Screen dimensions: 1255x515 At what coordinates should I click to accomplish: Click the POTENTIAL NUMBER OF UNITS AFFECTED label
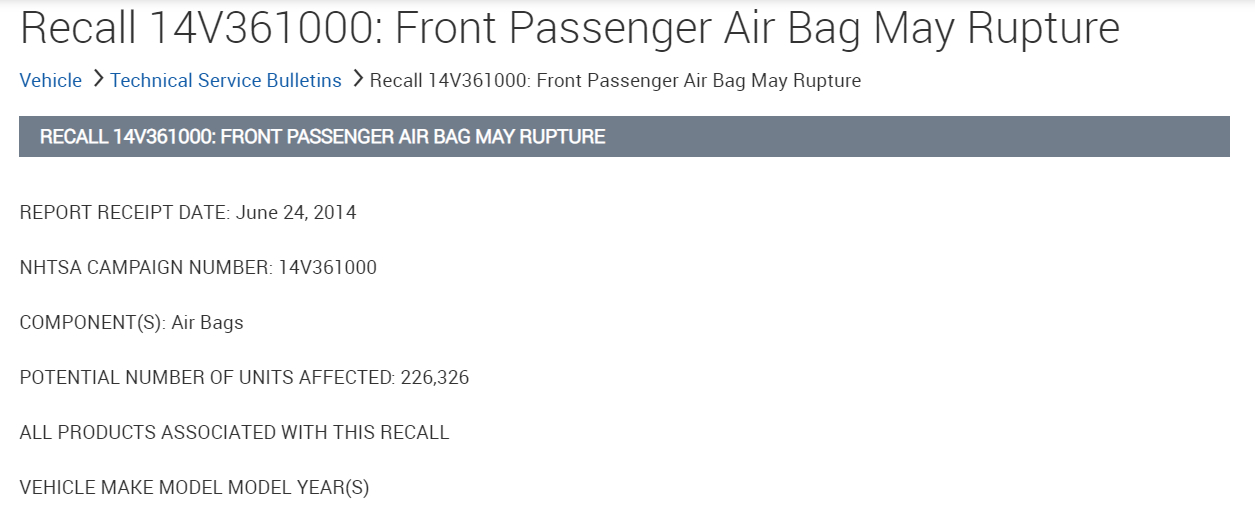[207, 378]
